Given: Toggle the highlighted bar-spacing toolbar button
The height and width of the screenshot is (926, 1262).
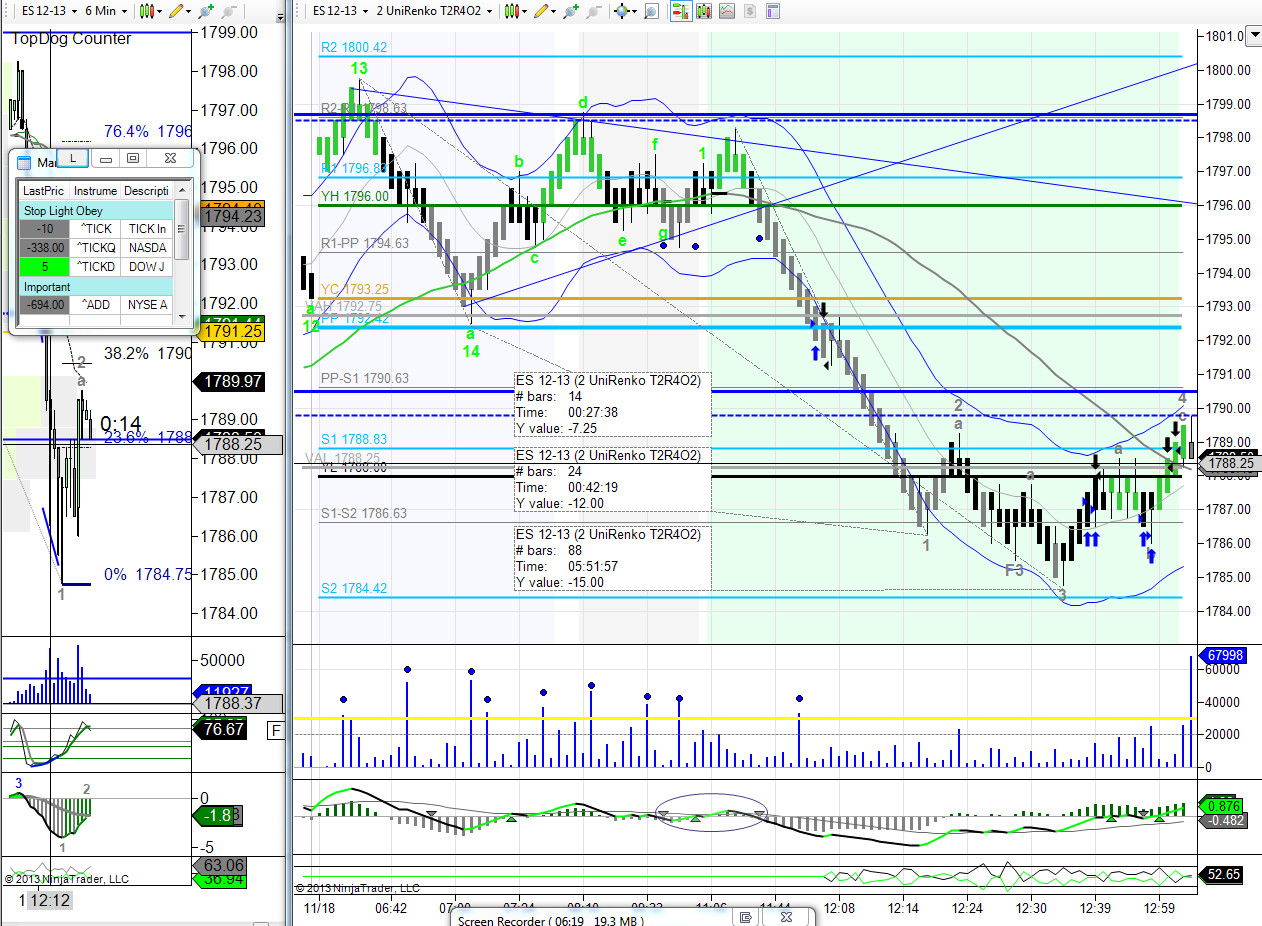Looking at the screenshot, I should click(681, 11).
